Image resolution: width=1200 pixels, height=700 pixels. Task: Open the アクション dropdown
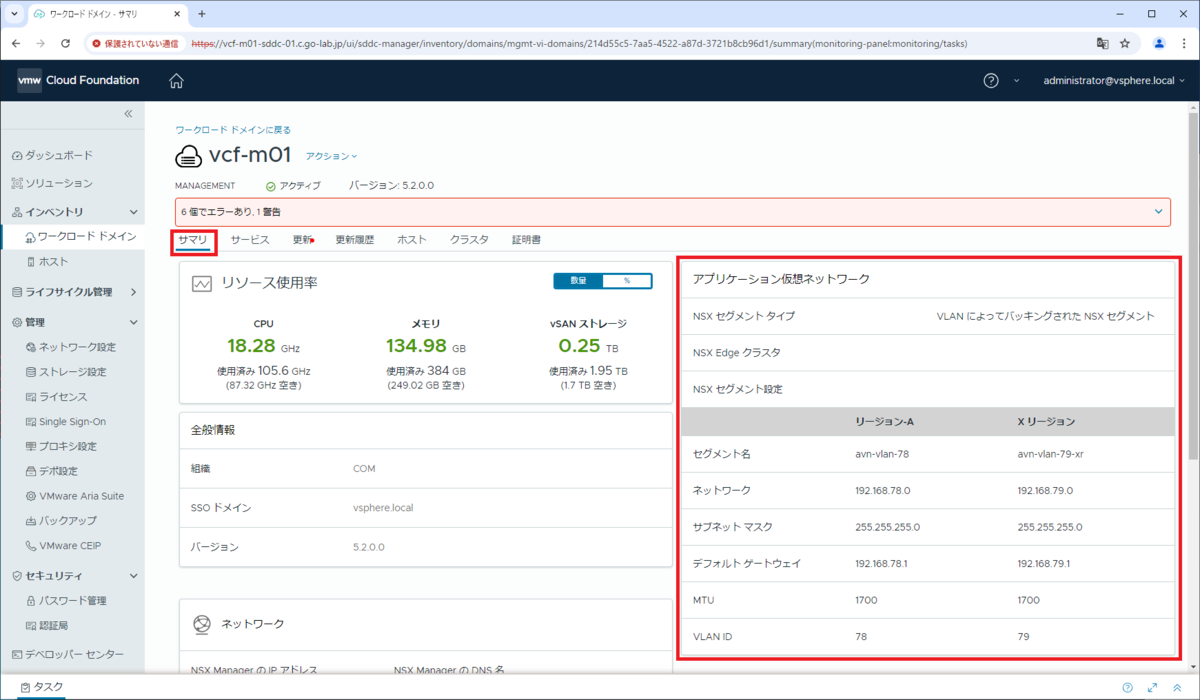(x=331, y=156)
